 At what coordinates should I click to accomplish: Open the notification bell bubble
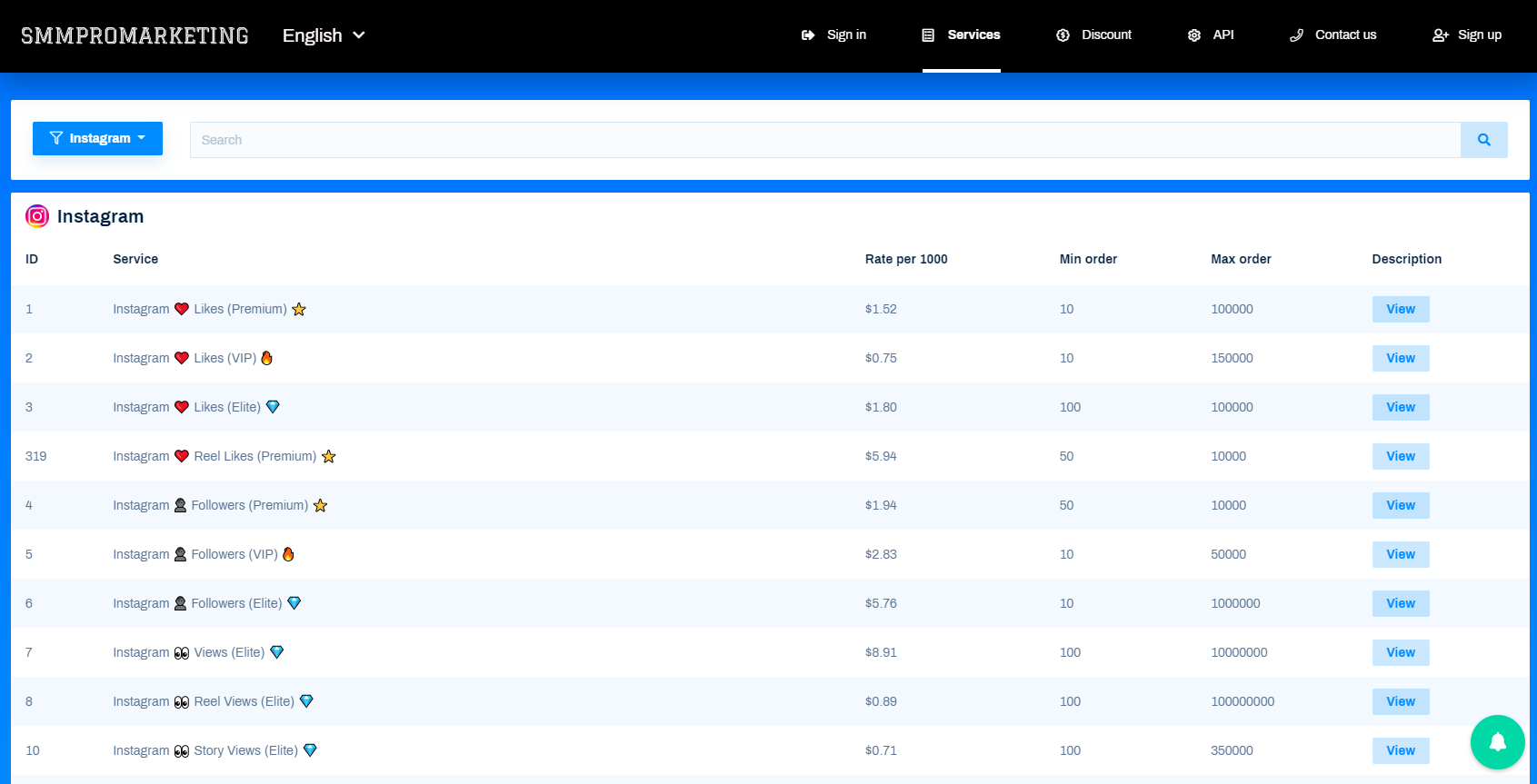1498,742
